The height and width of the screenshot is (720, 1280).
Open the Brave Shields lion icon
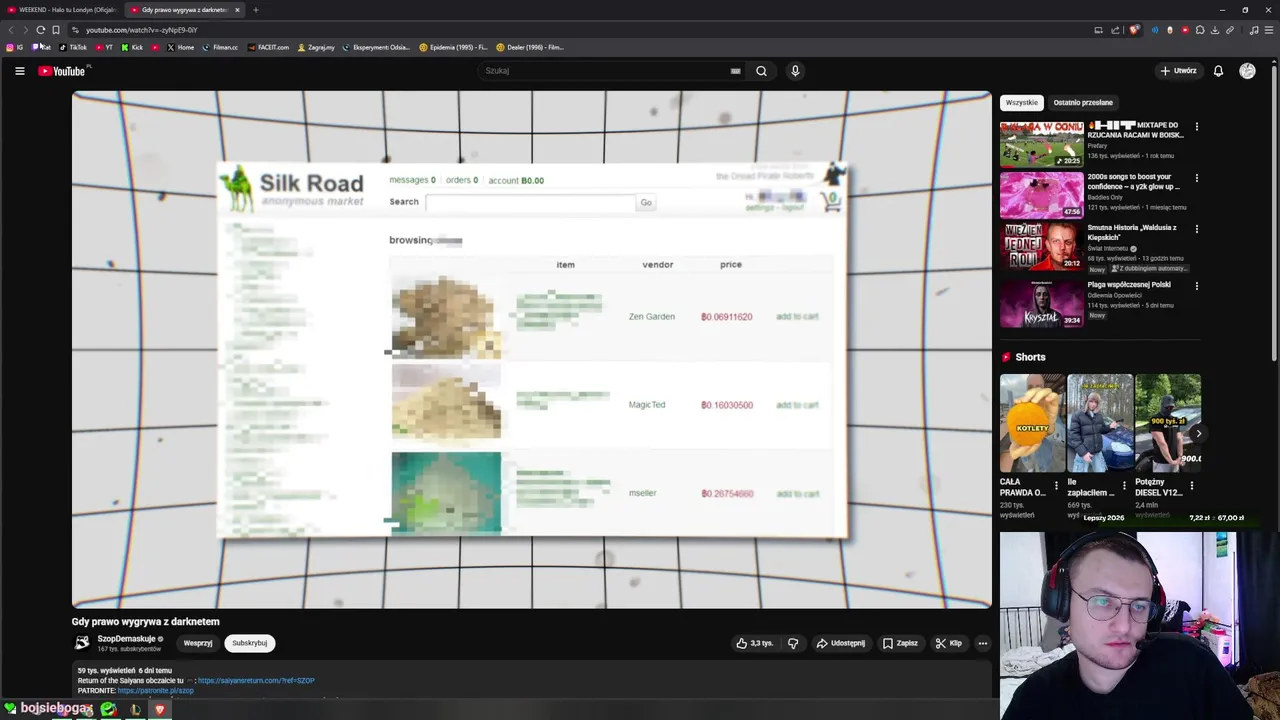[x=1134, y=30]
